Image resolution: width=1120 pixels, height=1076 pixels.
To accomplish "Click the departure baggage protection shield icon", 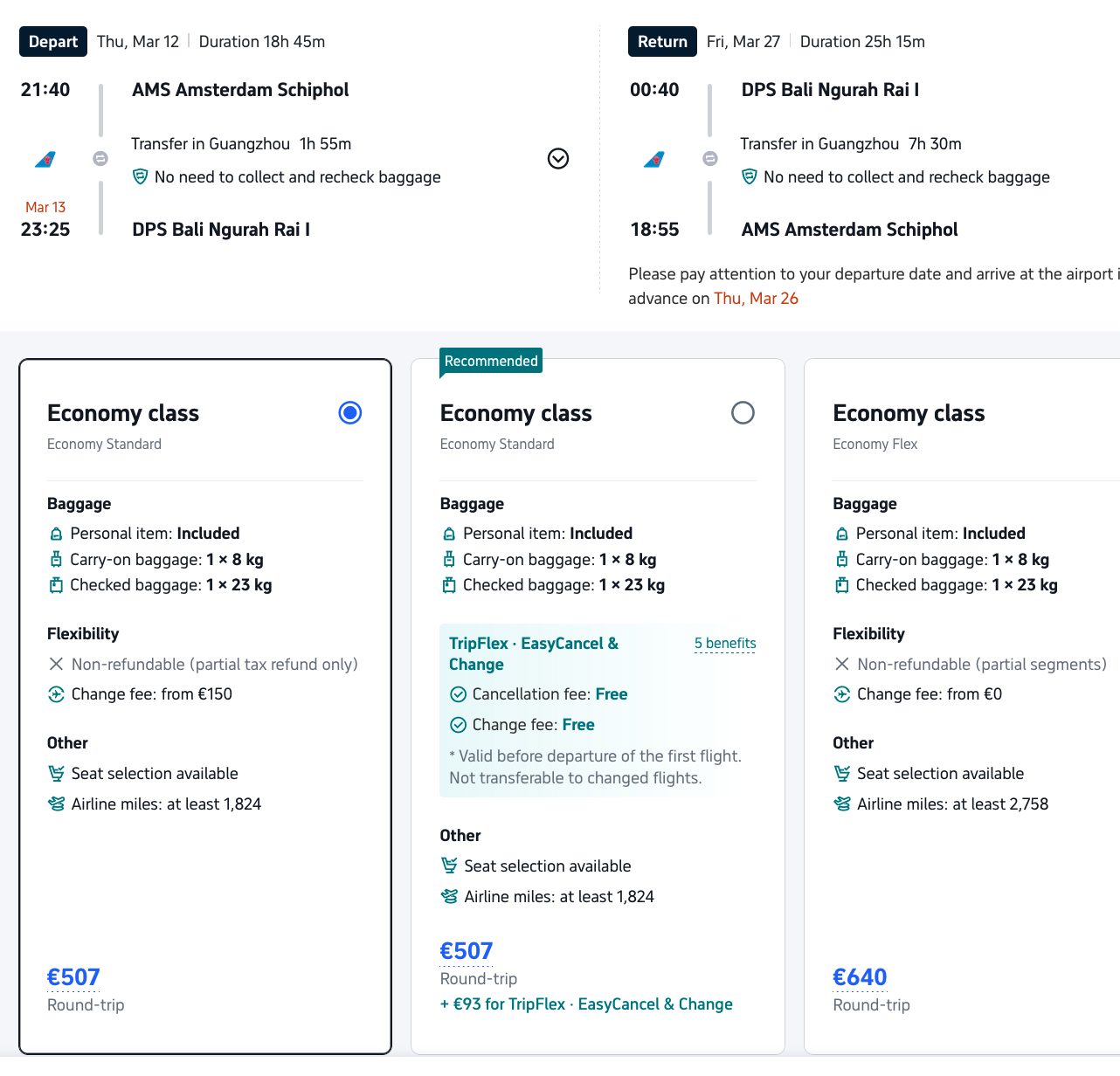I will click(140, 177).
